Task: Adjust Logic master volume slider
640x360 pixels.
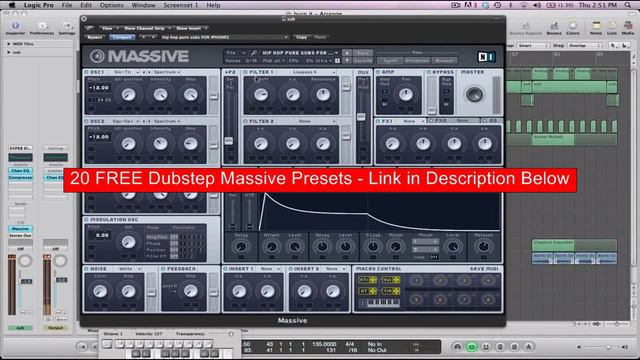Action: (x=608, y=347)
